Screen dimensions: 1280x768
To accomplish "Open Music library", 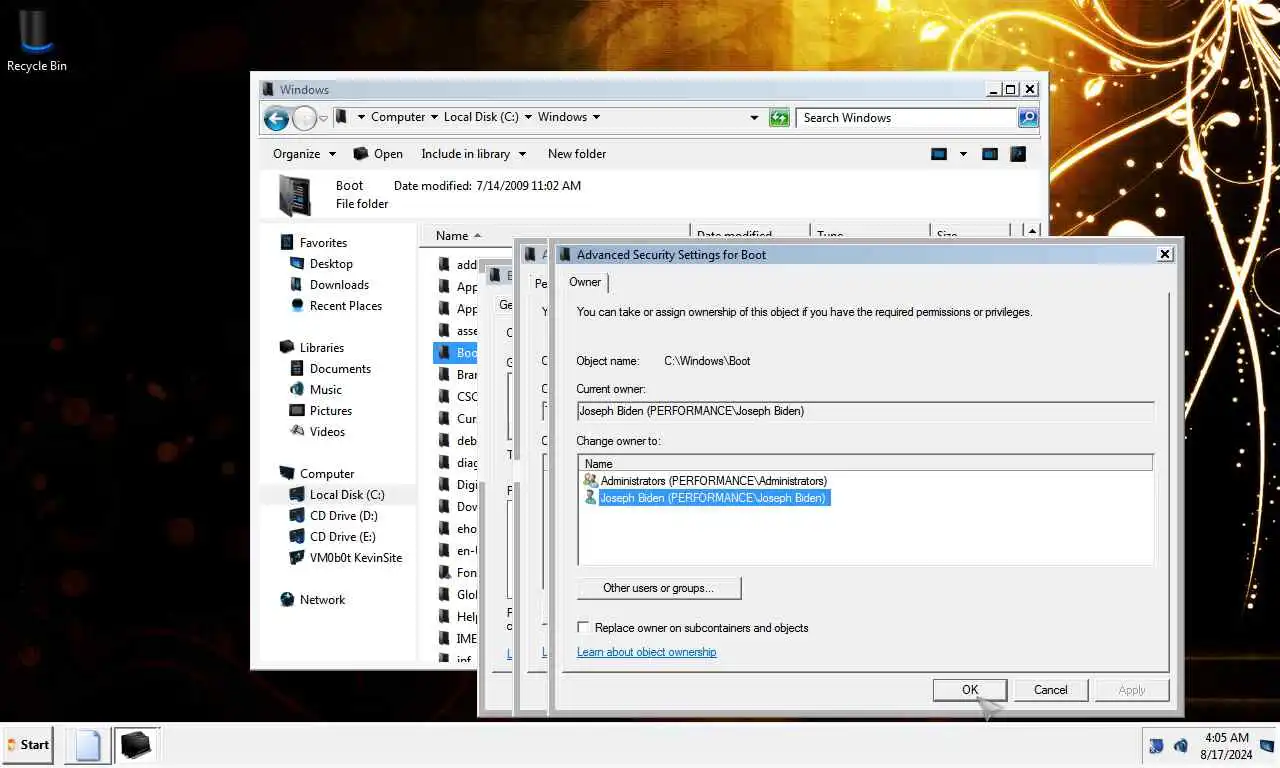I will click(325, 390).
